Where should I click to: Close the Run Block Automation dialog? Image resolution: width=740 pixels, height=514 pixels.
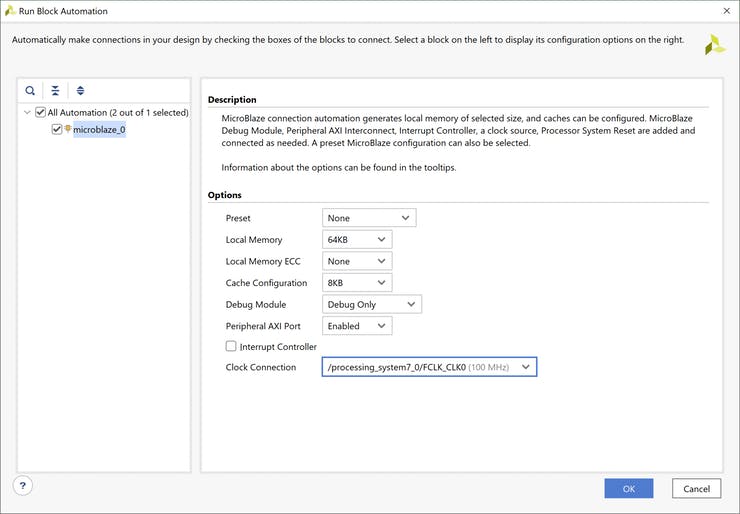725,11
